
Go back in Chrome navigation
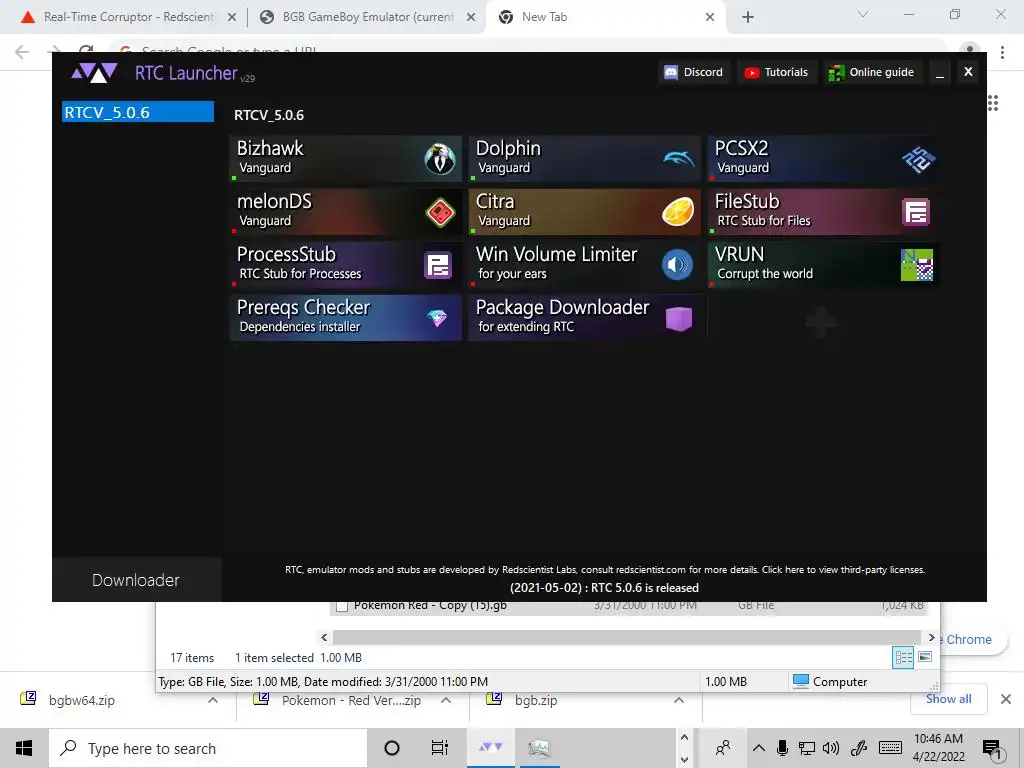click(x=22, y=52)
